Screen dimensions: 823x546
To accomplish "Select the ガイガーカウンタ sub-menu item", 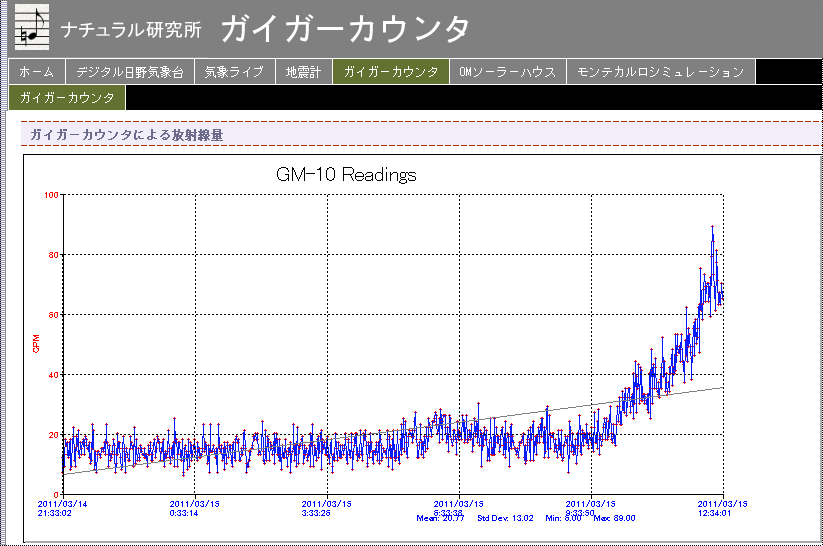I will pos(67,98).
